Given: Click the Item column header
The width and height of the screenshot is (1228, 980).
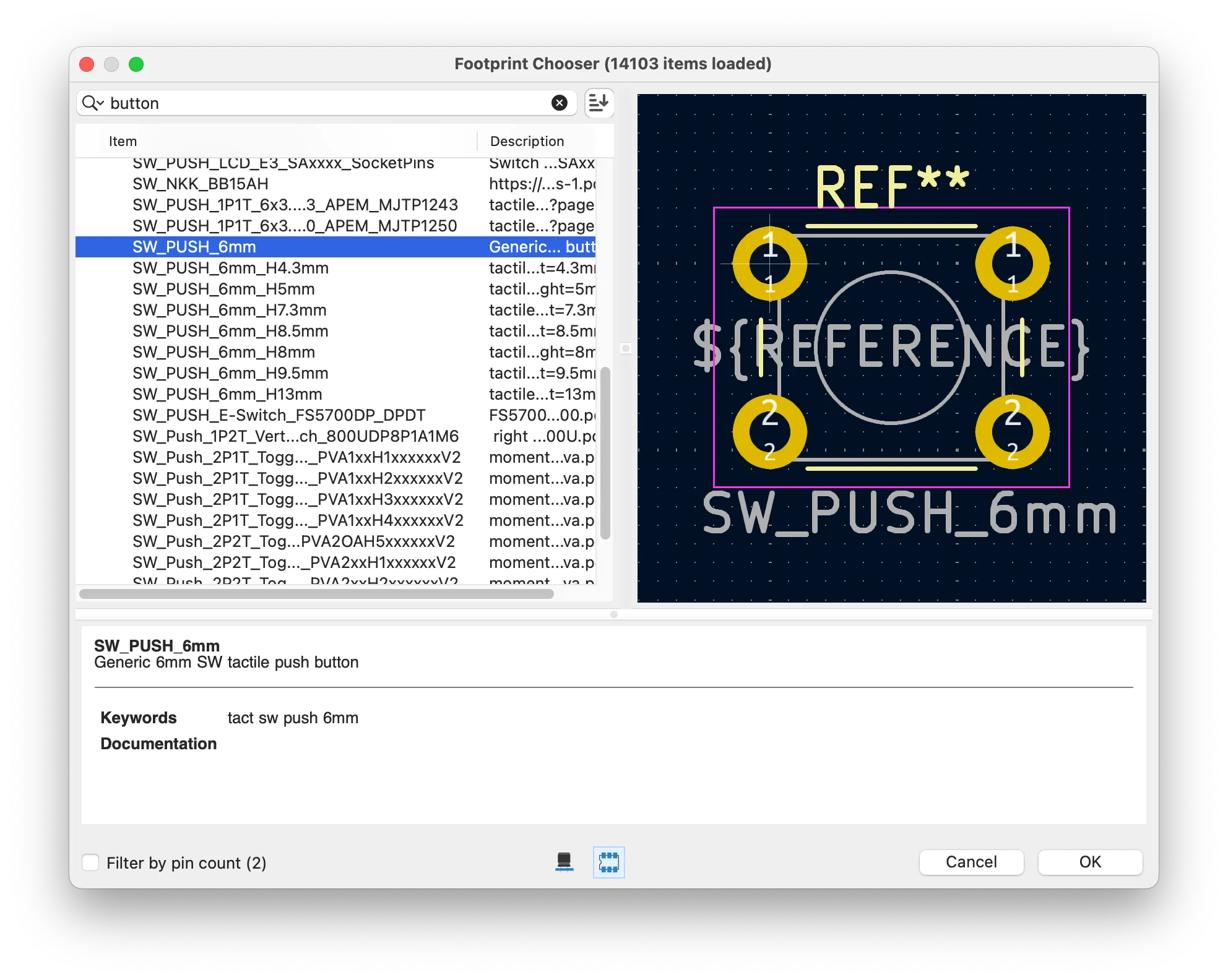Looking at the screenshot, I should 123,141.
